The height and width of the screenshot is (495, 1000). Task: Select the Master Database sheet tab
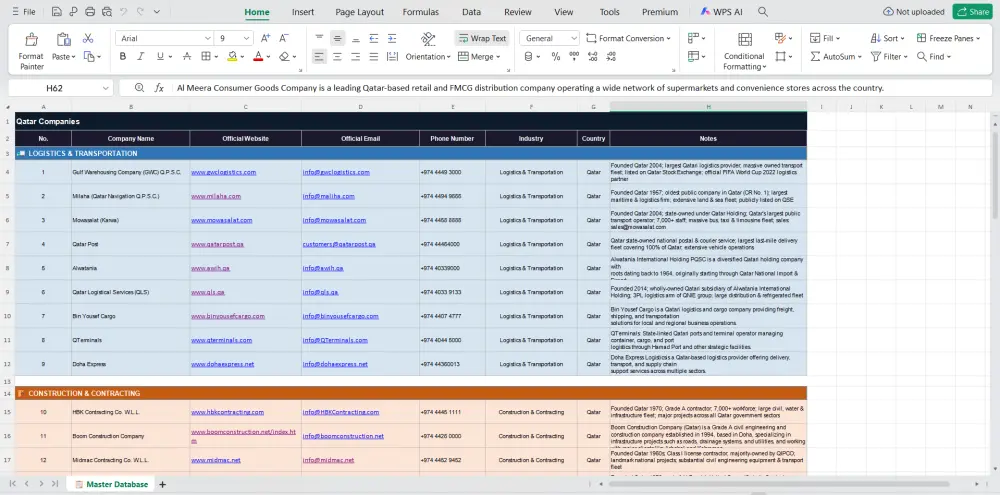pyautogui.click(x=111, y=484)
